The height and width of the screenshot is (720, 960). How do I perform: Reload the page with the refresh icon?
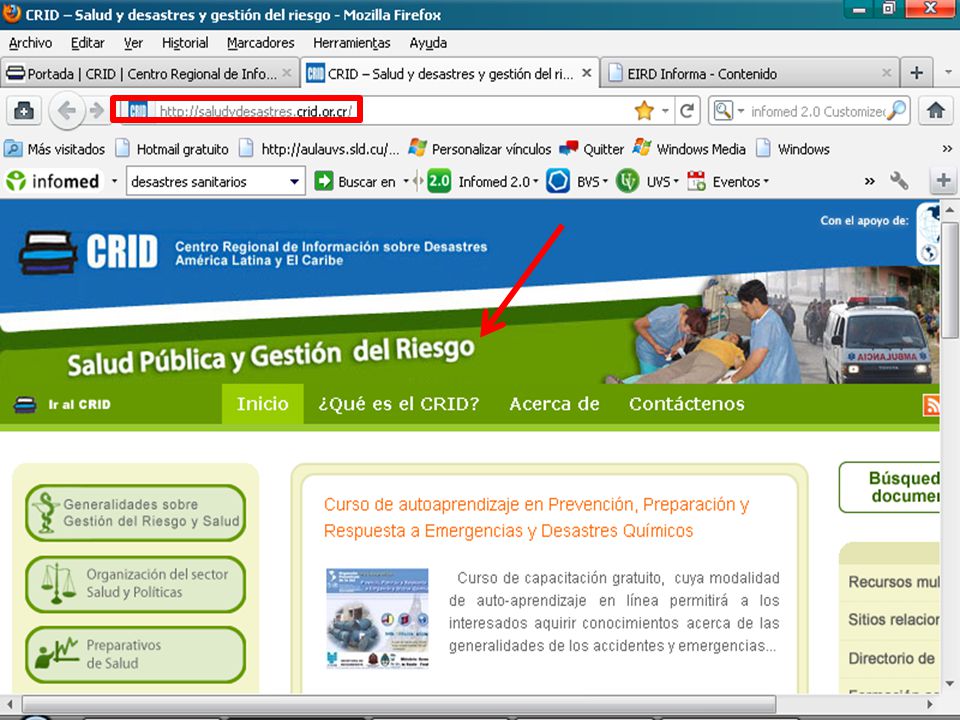[x=687, y=111]
